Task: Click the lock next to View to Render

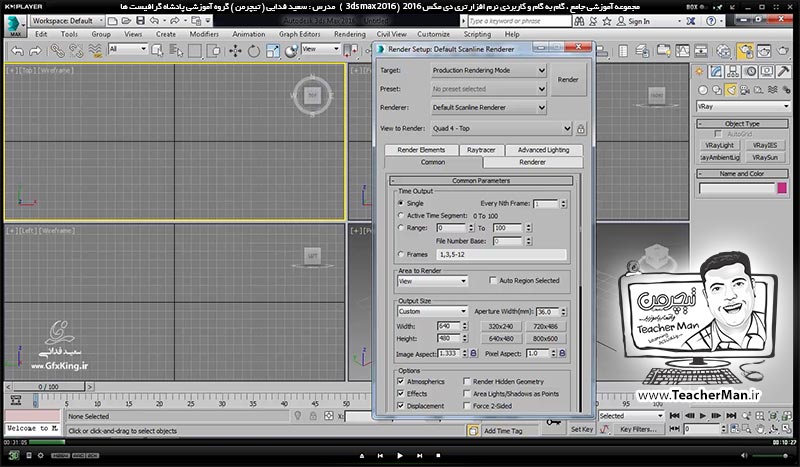Action: click(x=581, y=129)
